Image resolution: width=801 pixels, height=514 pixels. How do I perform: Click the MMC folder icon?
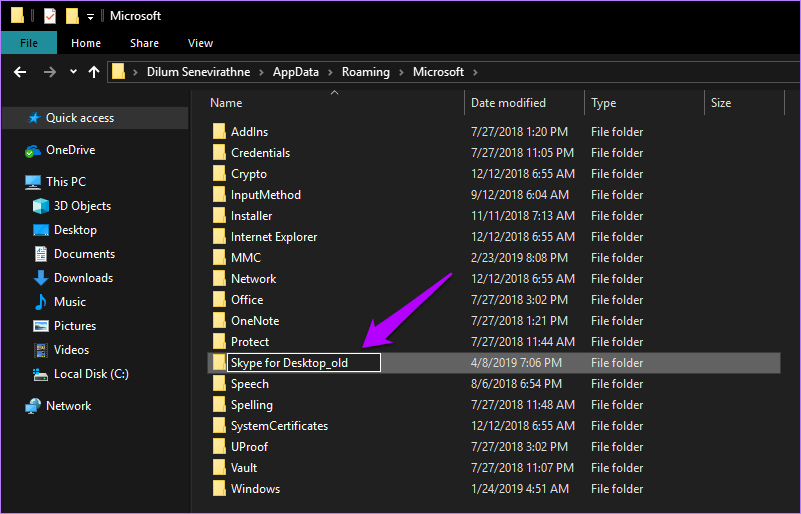219,257
